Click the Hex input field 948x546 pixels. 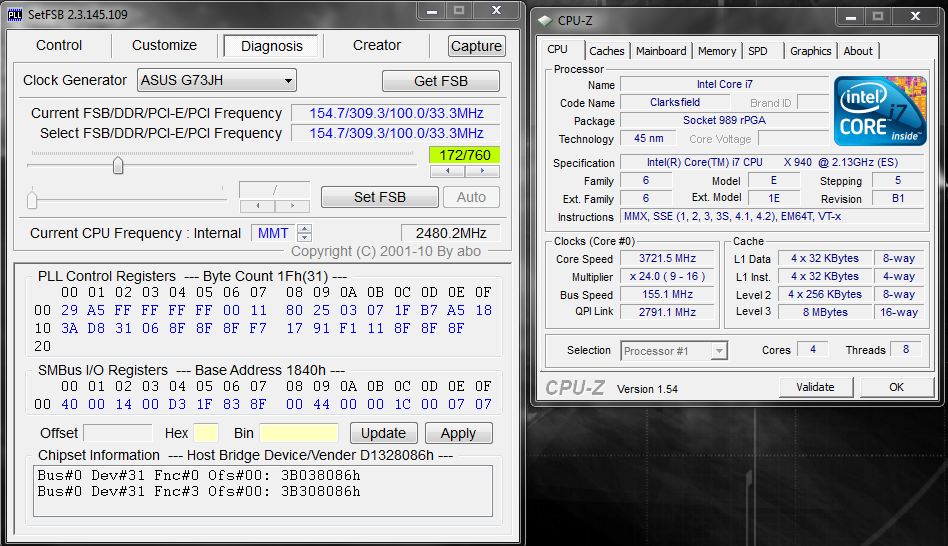click(206, 433)
